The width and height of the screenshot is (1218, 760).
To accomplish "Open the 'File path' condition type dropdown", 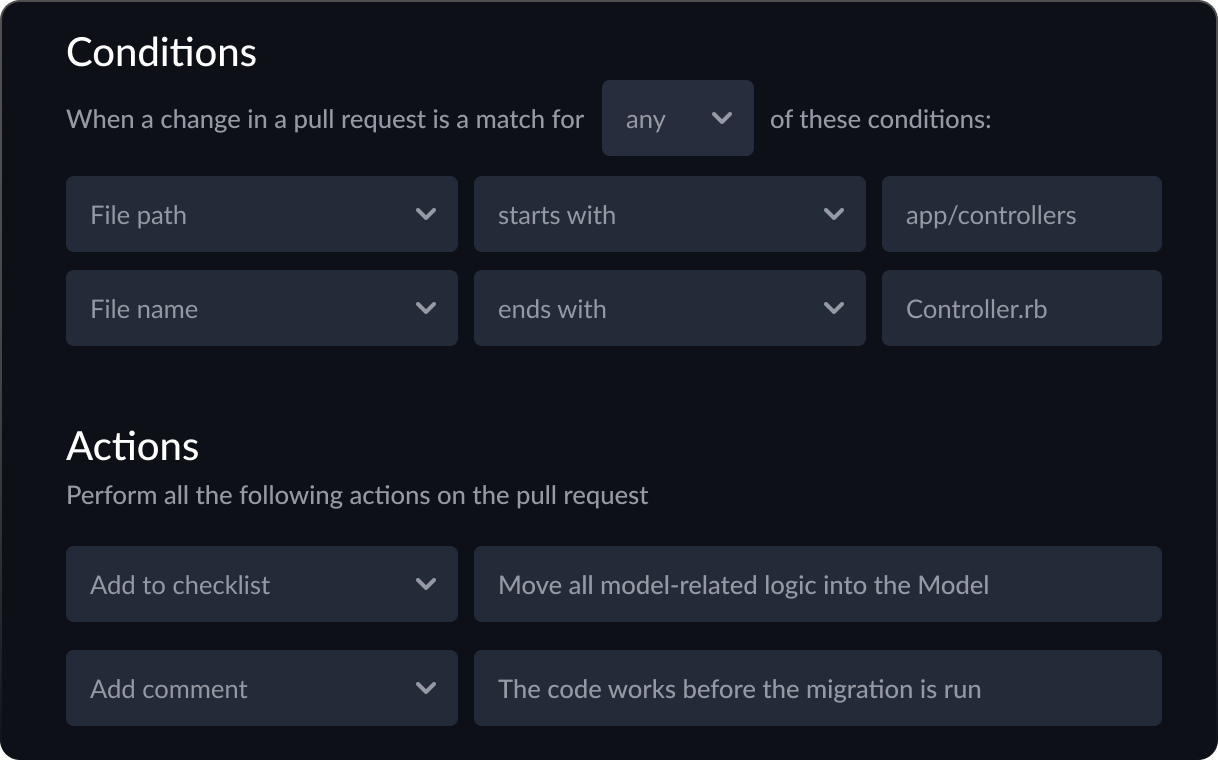I will [x=260, y=214].
